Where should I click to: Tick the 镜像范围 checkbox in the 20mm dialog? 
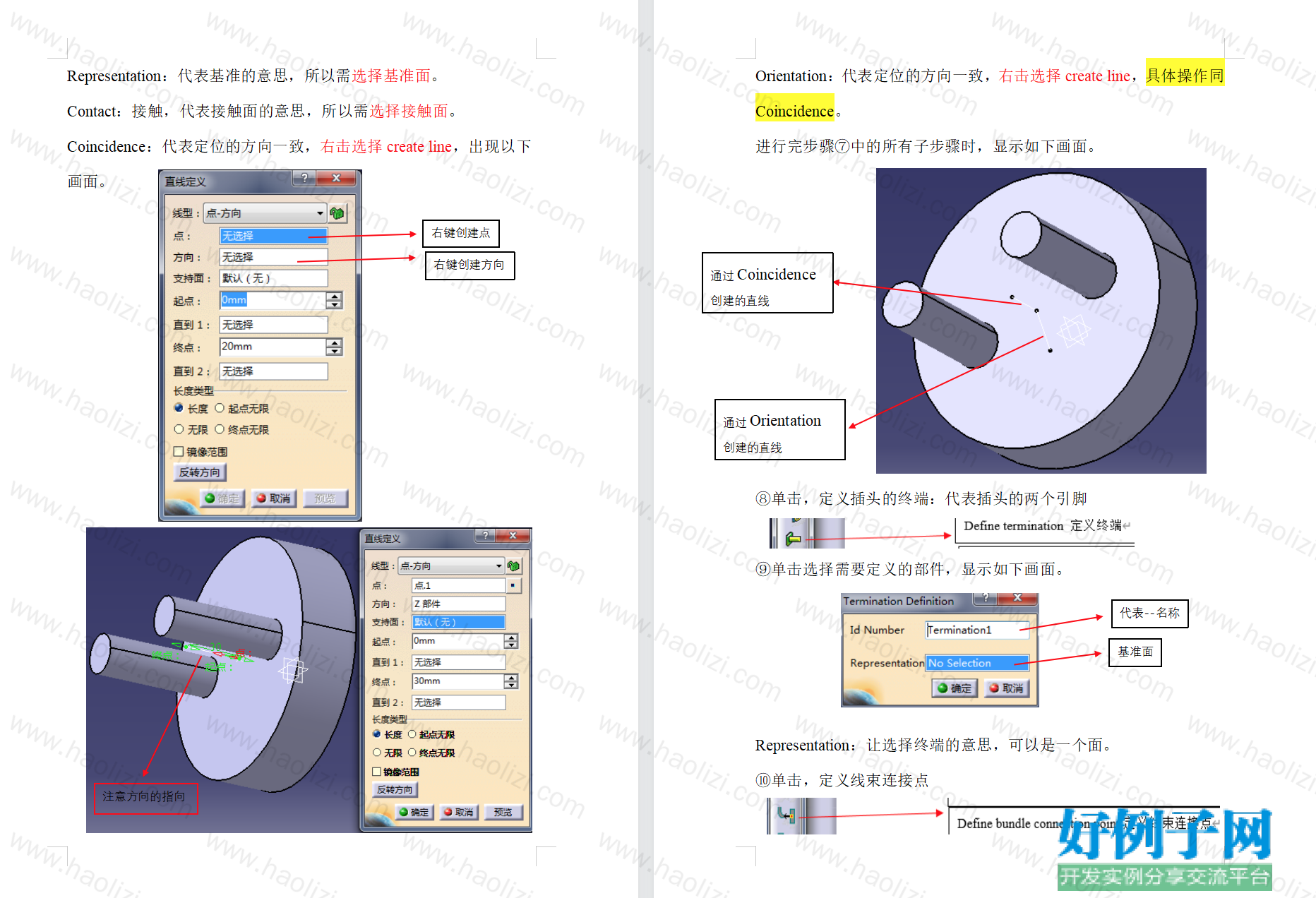[179, 451]
